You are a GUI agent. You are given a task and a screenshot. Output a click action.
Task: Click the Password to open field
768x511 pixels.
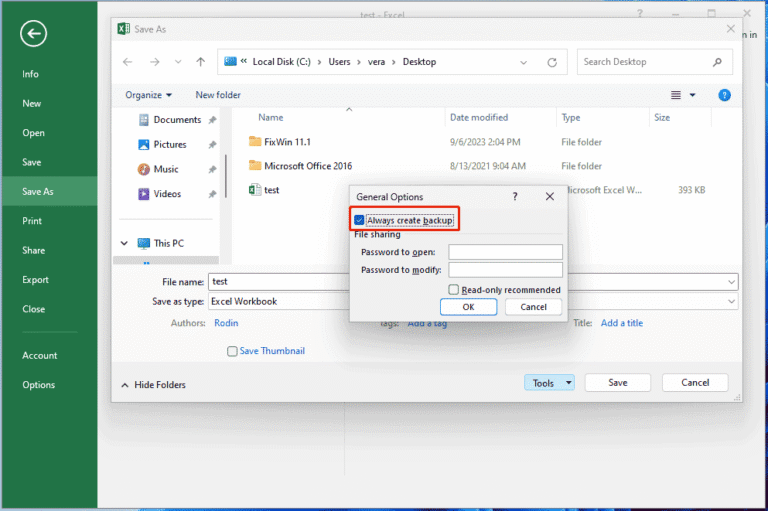505,252
